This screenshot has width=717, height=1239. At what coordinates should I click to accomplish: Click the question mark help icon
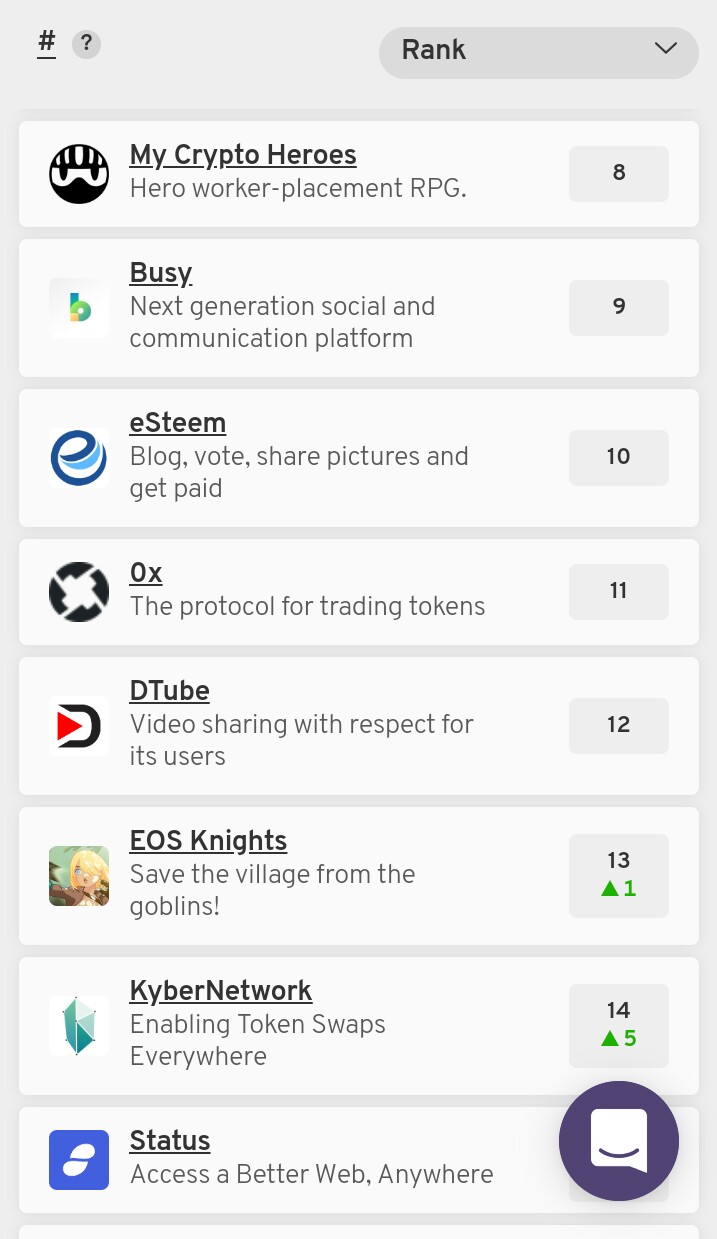[x=87, y=44]
